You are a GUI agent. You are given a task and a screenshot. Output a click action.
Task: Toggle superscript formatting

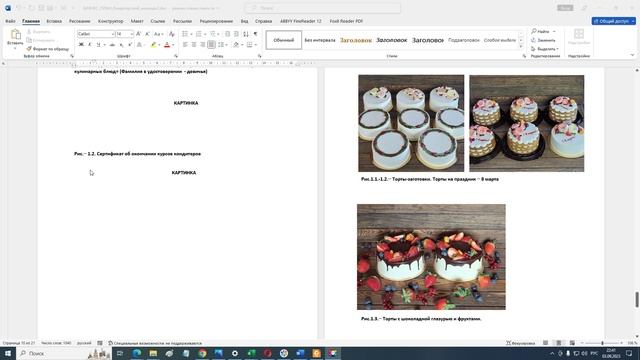pyautogui.click(x=130, y=45)
